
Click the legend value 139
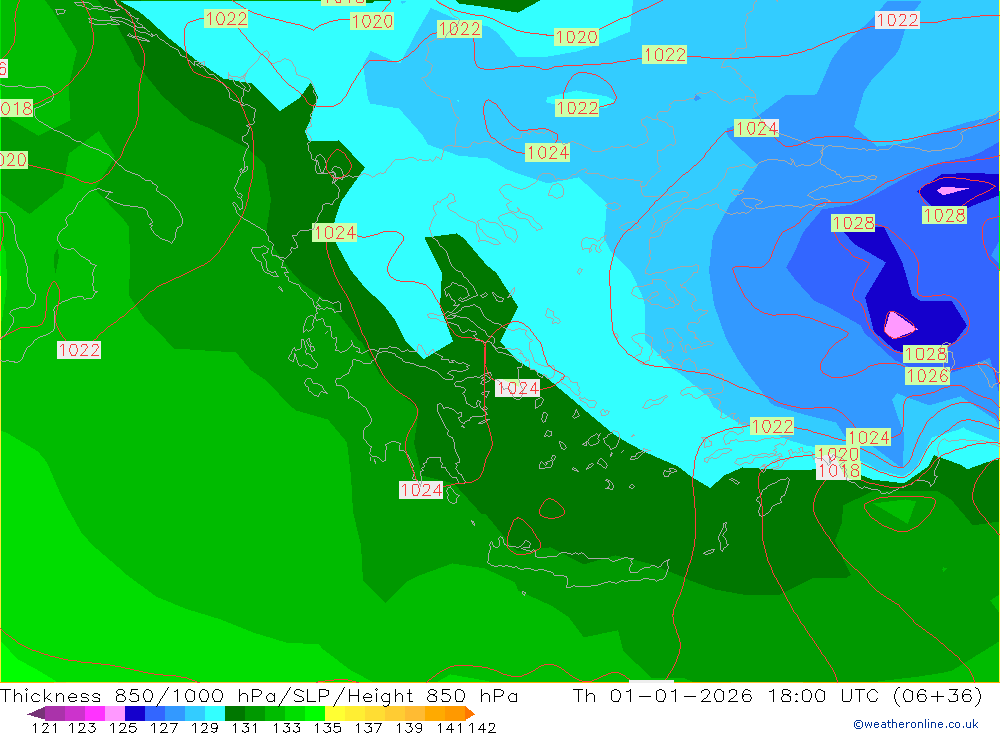point(410,727)
